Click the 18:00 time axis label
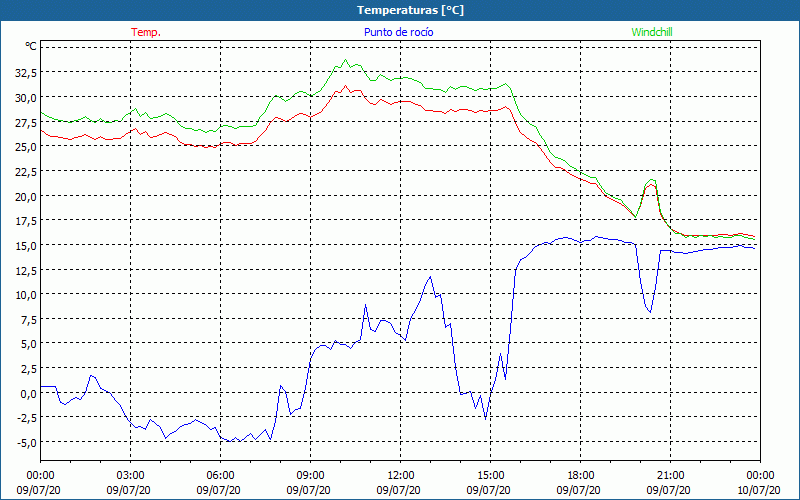 click(581, 476)
